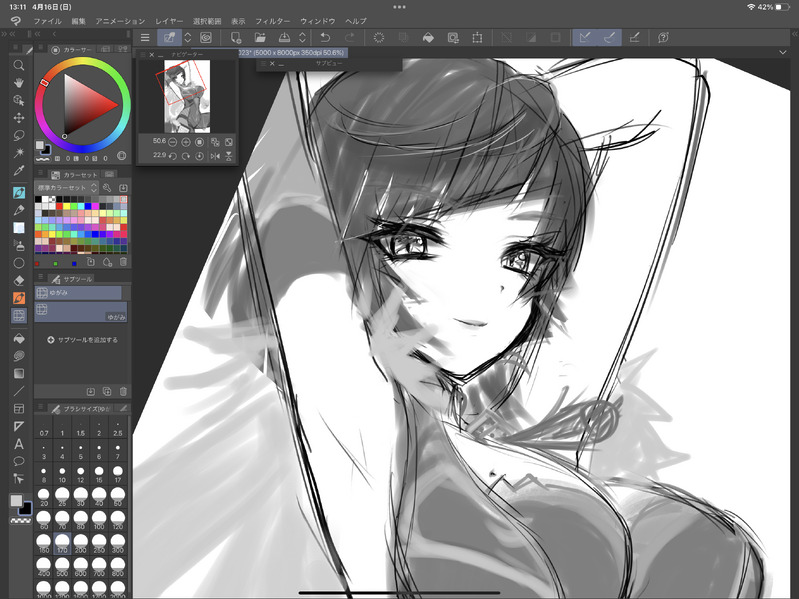Select the Fill bucket tool
This screenshot has height=599, width=799.
[x=19, y=338]
